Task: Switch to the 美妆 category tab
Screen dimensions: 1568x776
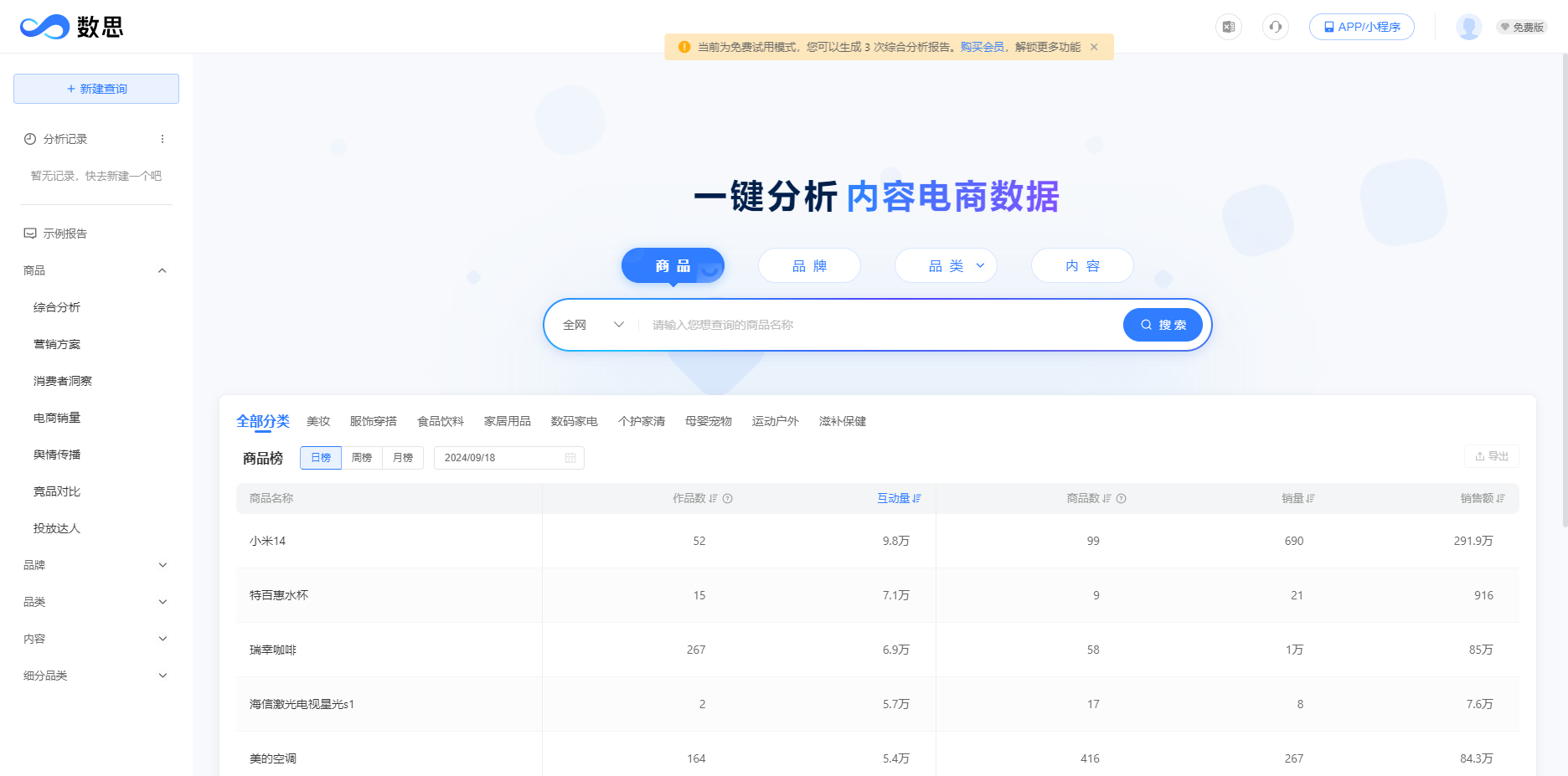Action: click(x=318, y=421)
